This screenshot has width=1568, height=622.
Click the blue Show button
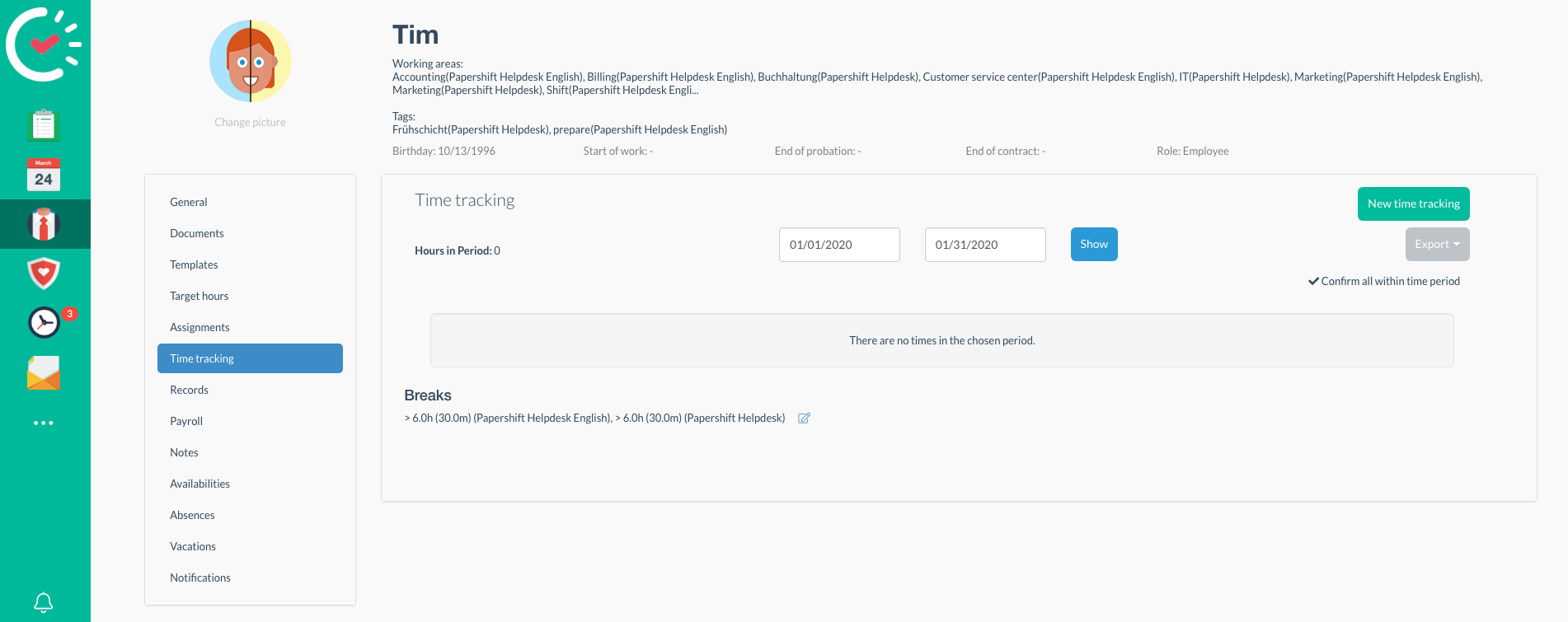click(x=1094, y=244)
